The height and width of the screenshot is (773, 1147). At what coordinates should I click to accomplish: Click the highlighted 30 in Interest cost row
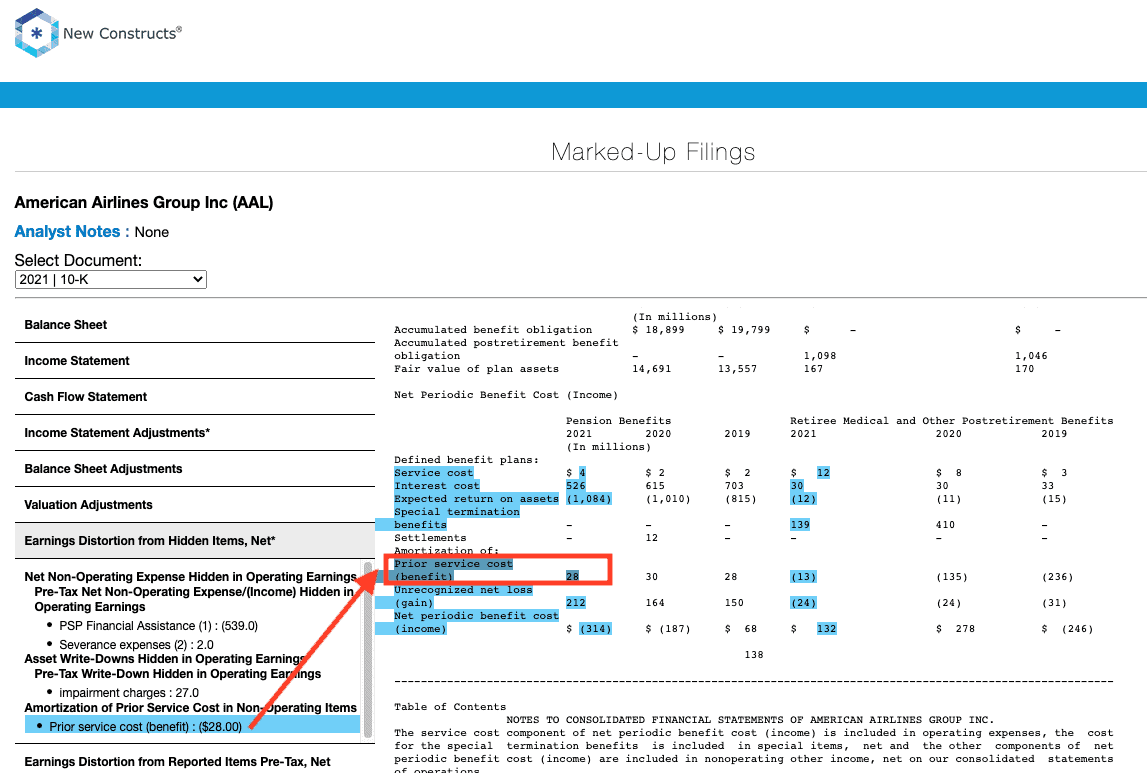(797, 486)
